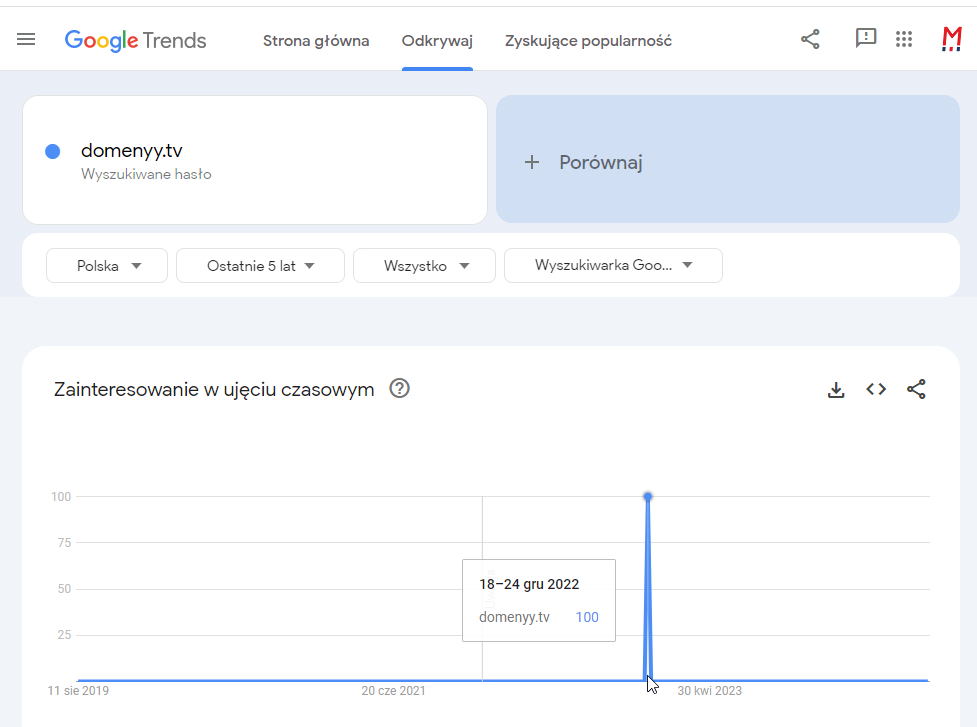Share the interest over time chart
977x727 pixels.
916,390
